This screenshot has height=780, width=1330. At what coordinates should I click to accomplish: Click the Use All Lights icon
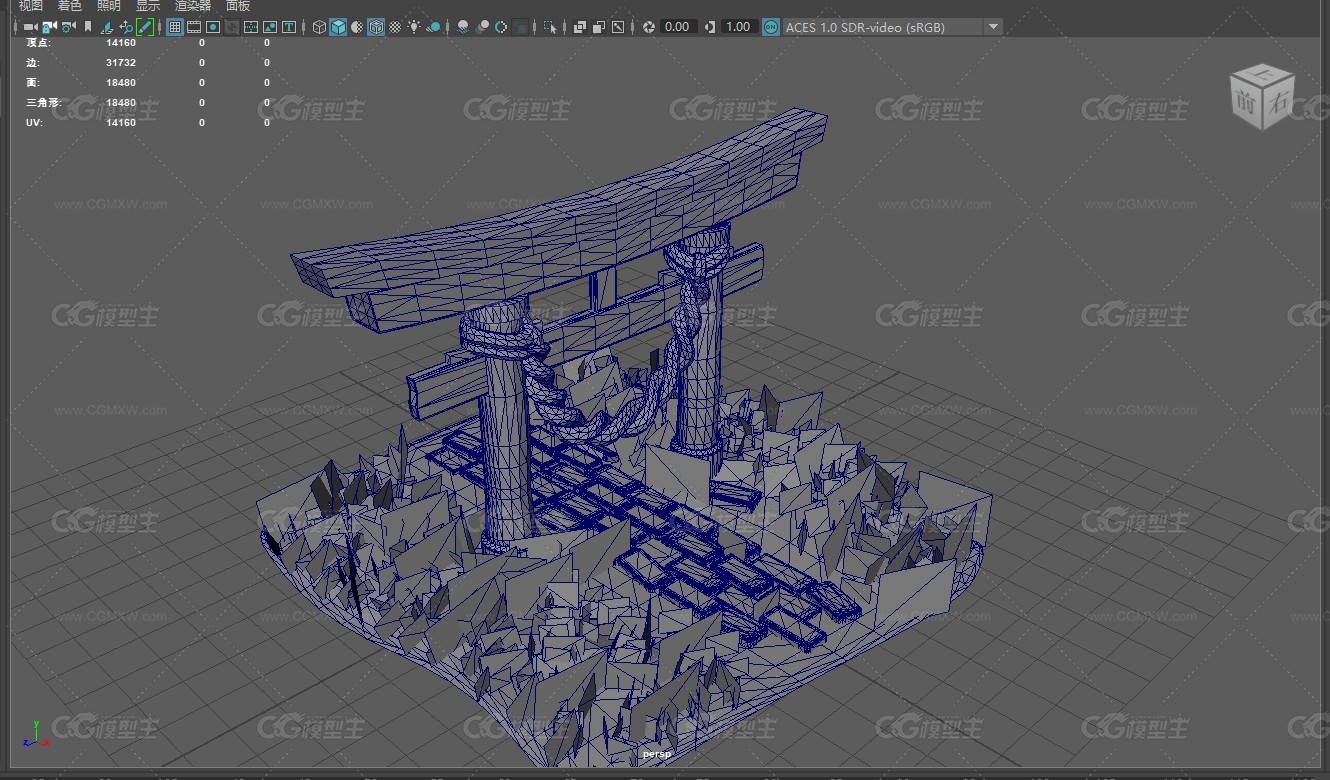point(414,27)
